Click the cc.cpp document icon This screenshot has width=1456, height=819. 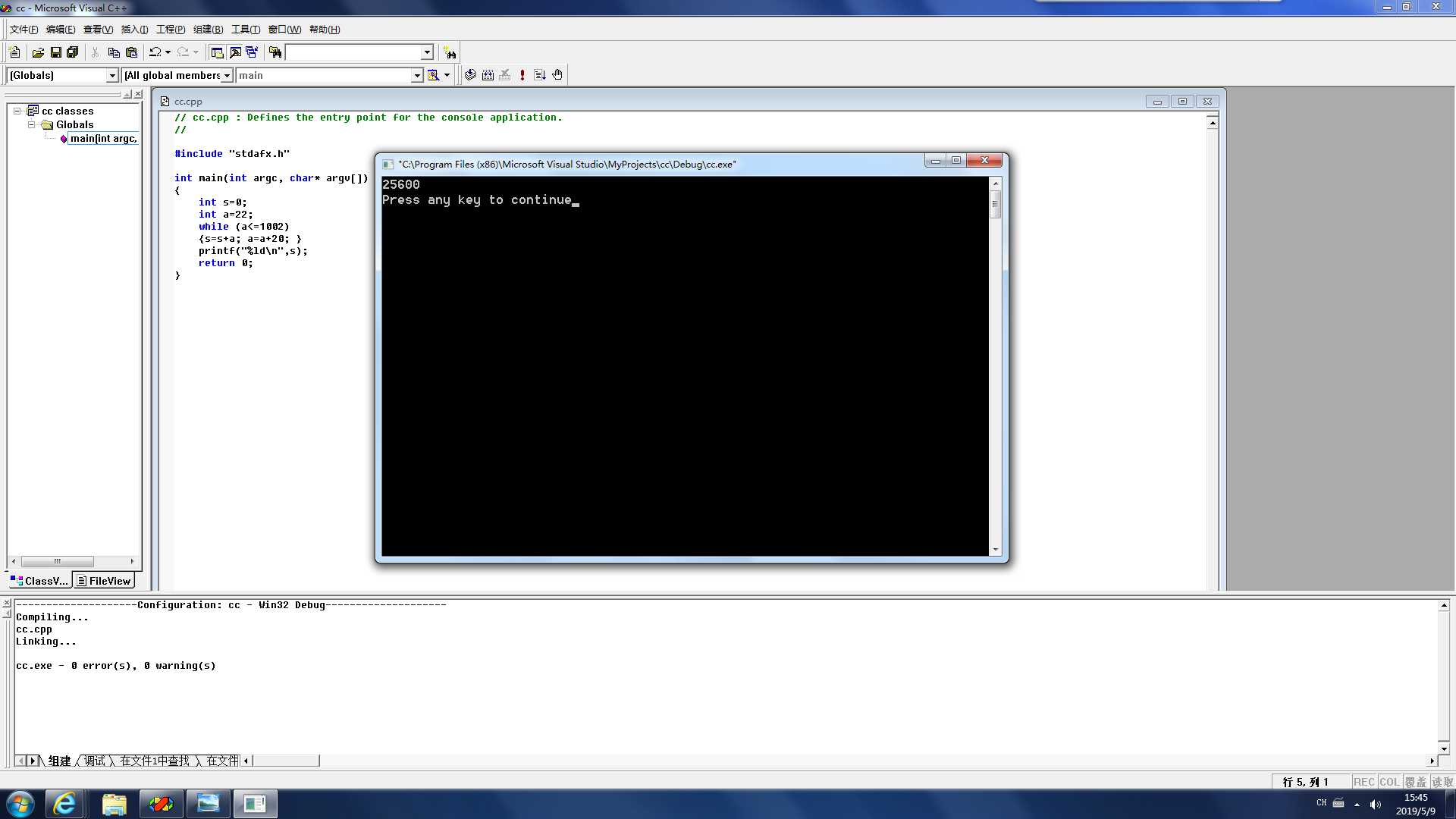[165, 101]
